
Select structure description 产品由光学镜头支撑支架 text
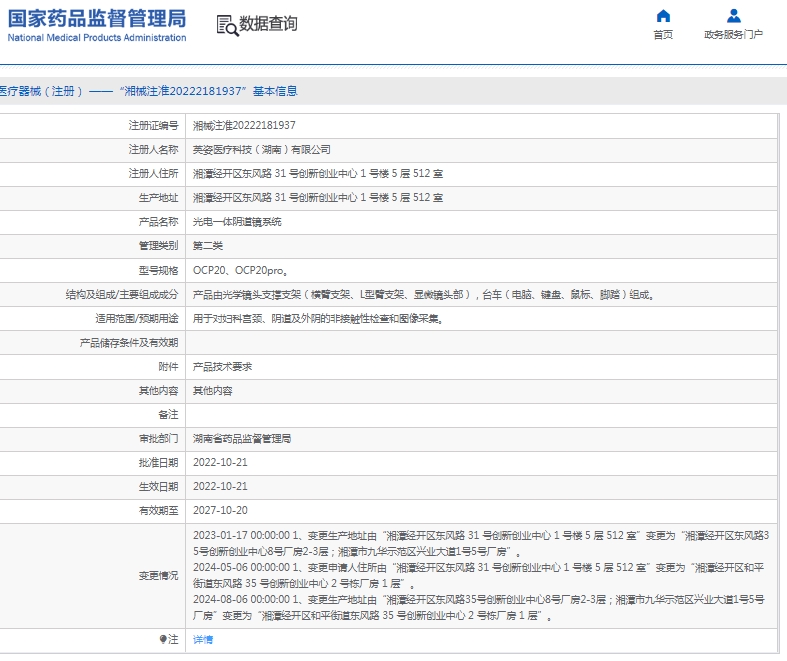pos(423,295)
